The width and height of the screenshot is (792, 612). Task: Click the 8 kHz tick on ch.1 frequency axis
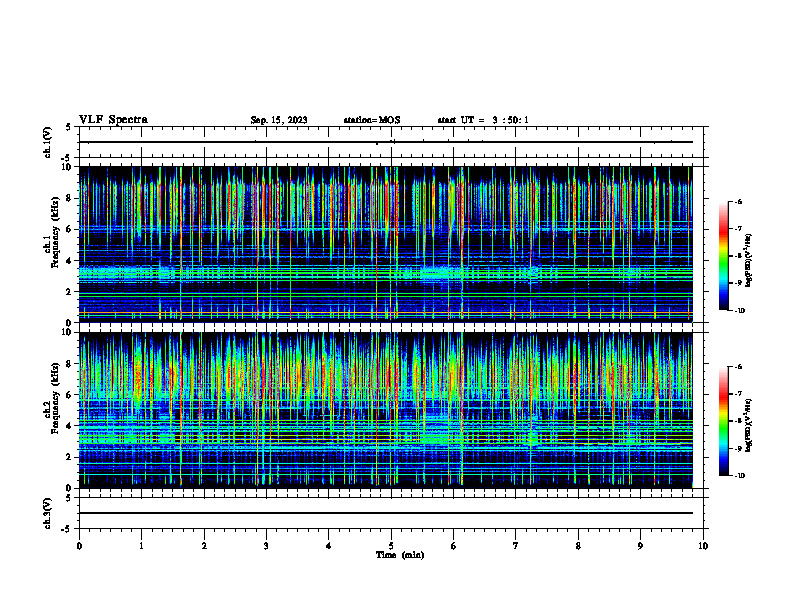(70, 198)
